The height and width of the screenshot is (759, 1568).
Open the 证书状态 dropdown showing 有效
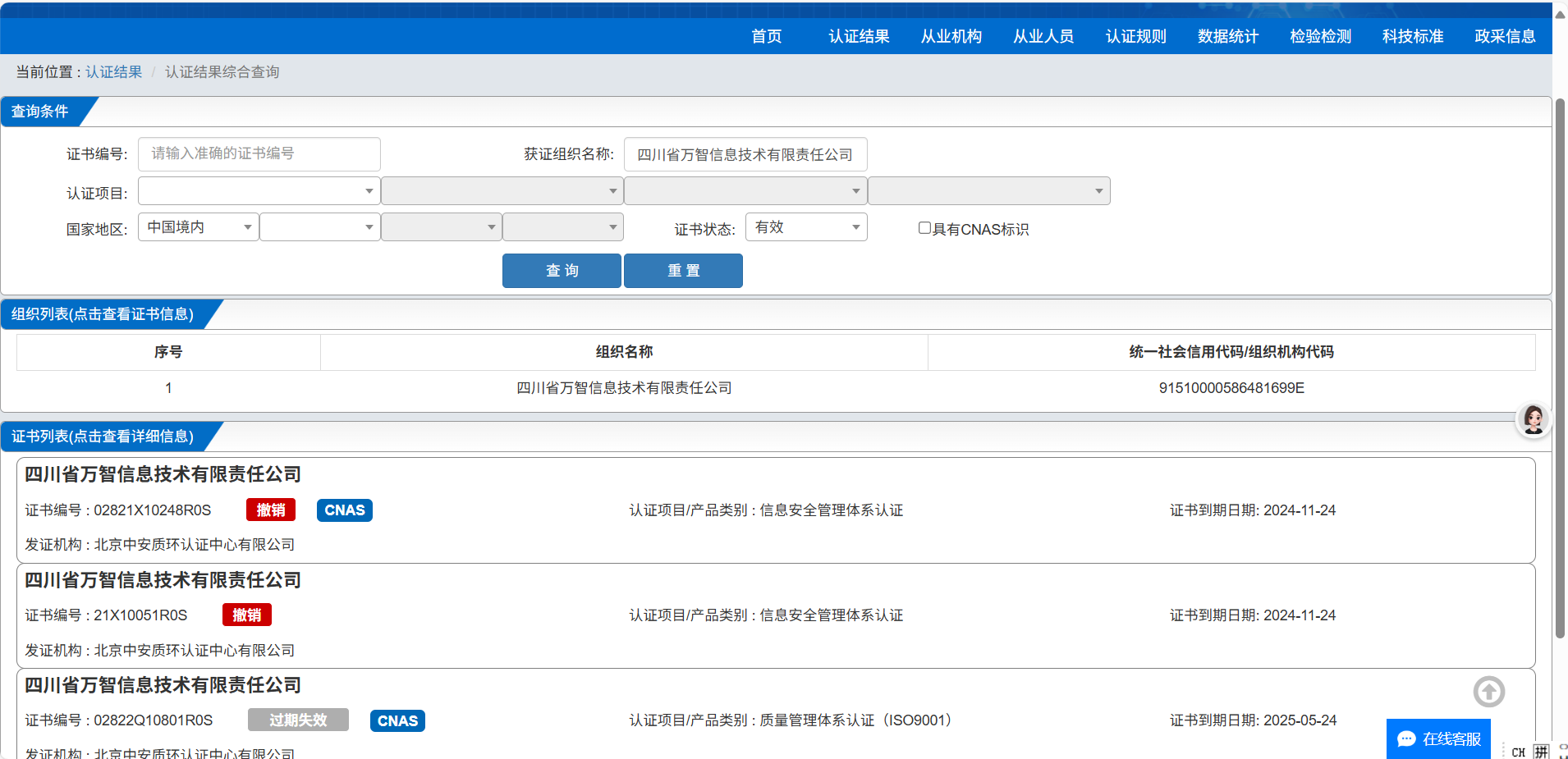pos(806,227)
